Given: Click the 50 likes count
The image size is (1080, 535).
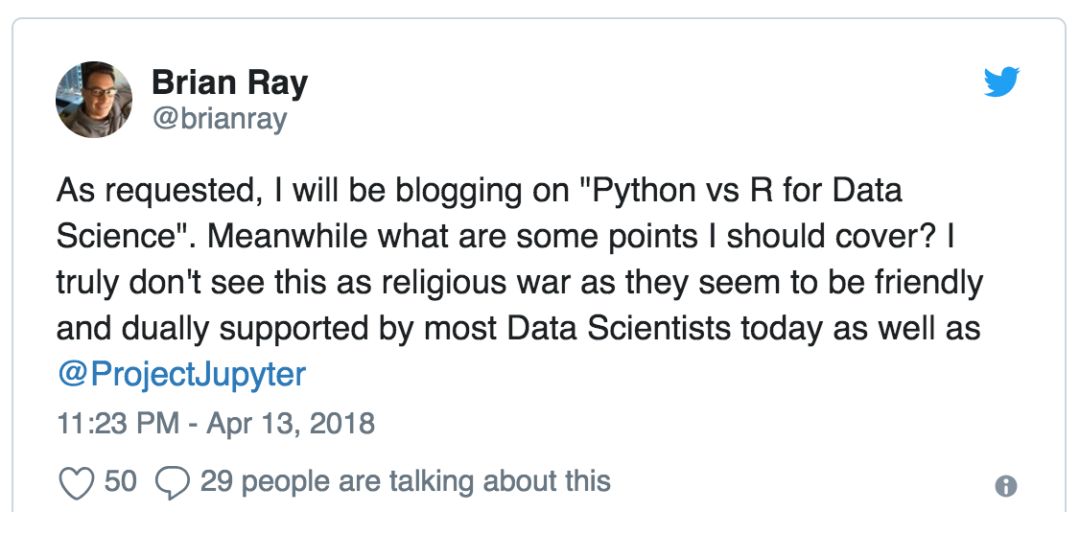Looking at the screenshot, I should click(x=121, y=481).
